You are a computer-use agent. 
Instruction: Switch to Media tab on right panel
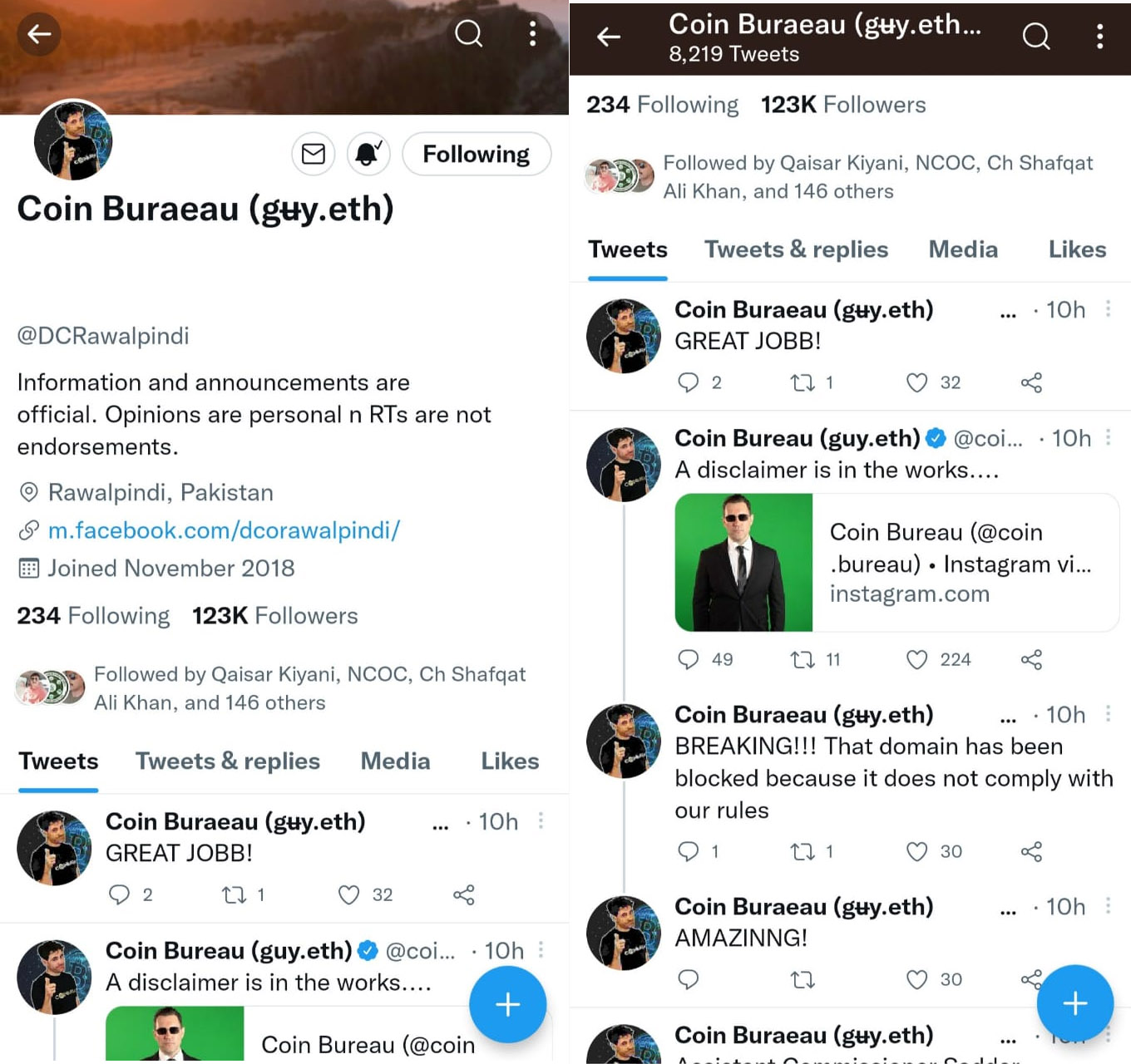tap(962, 249)
